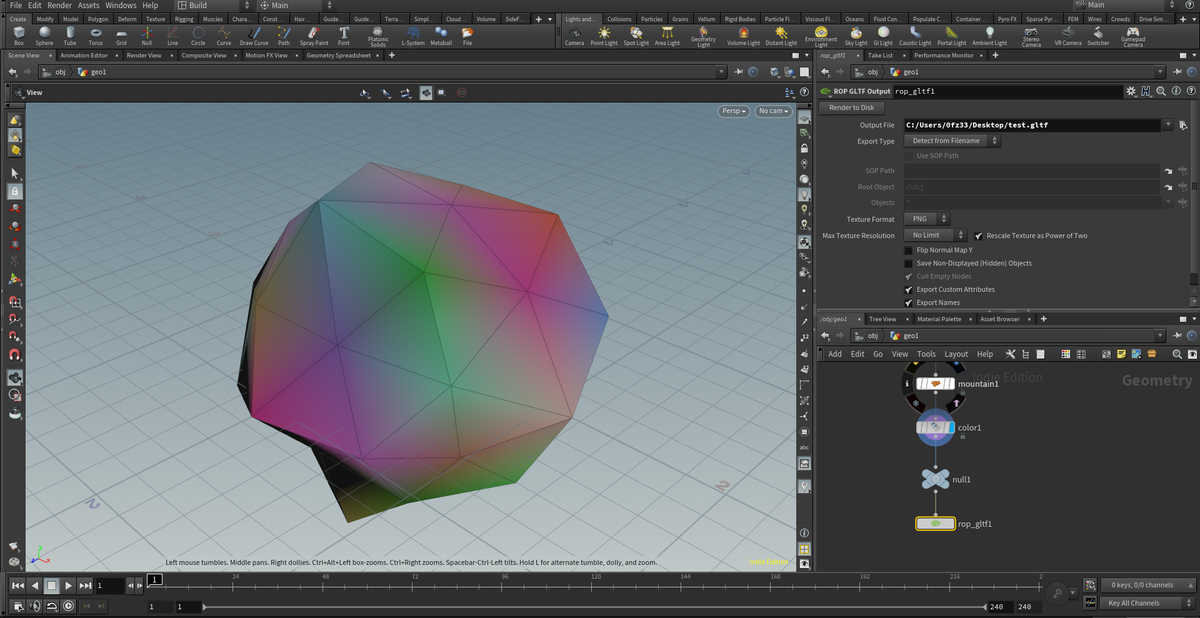Select the mountain1 node

coord(935,384)
